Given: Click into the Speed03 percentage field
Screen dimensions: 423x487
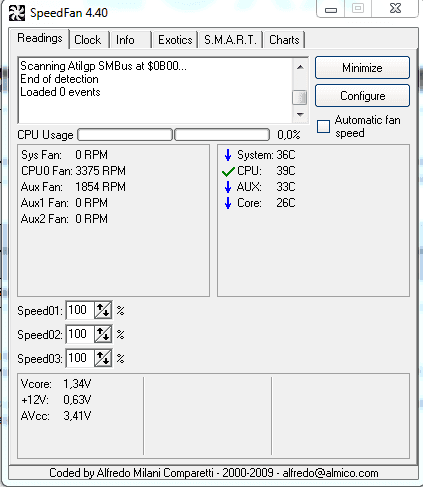Looking at the screenshot, I should [x=80, y=358].
